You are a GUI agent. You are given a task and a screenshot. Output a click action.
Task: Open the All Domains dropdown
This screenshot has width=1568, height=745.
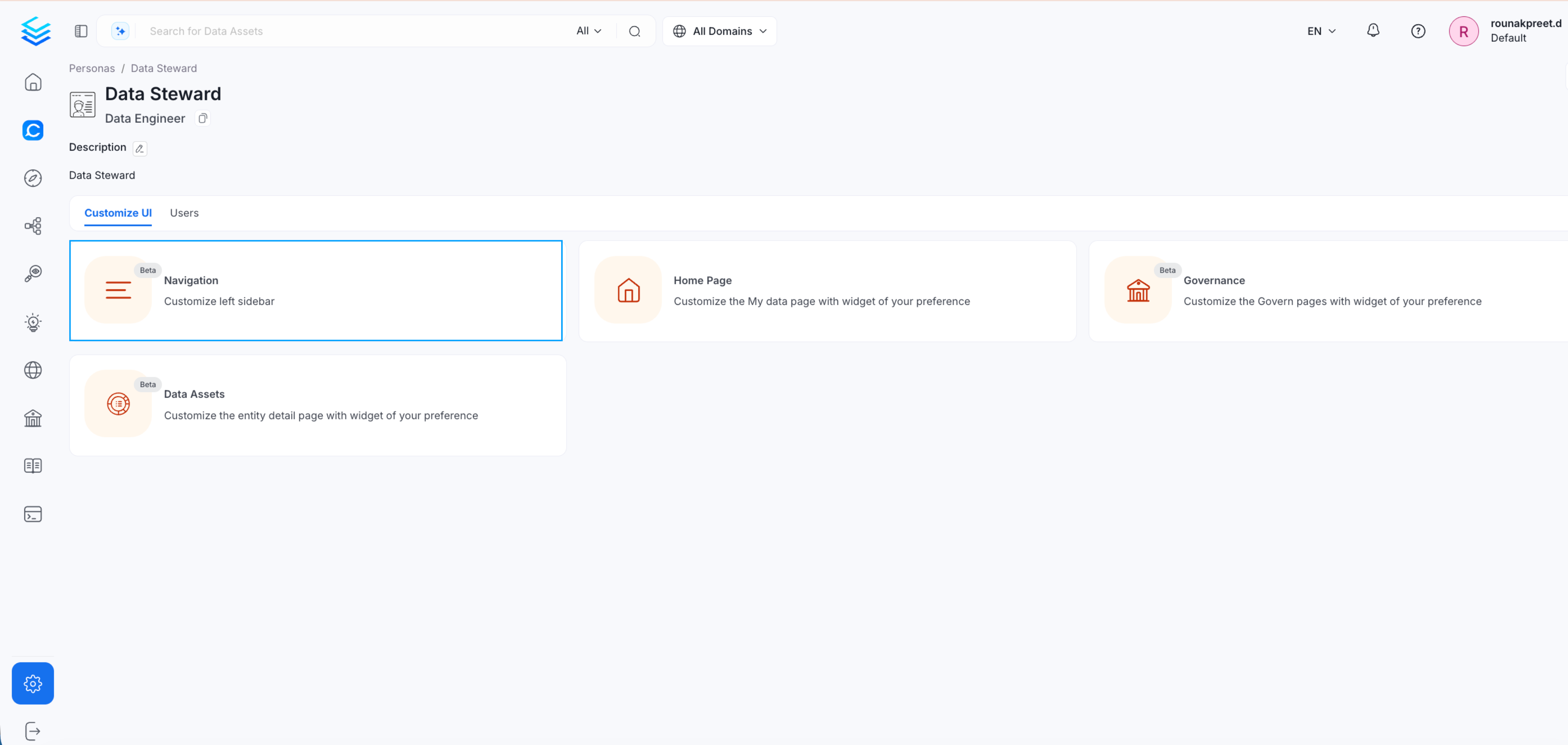pos(719,31)
